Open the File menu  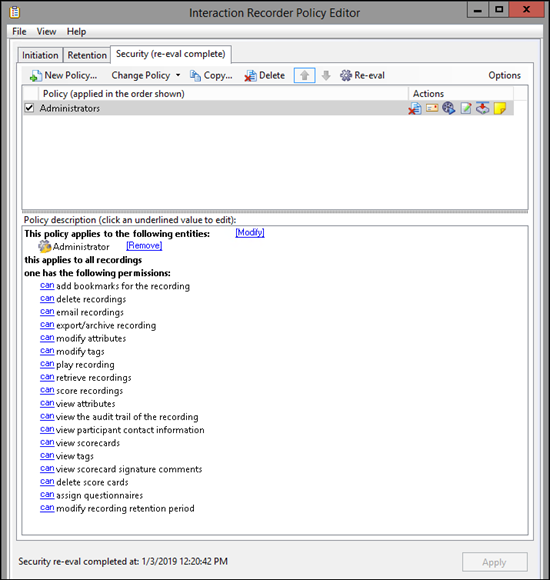[x=19, y=31]
